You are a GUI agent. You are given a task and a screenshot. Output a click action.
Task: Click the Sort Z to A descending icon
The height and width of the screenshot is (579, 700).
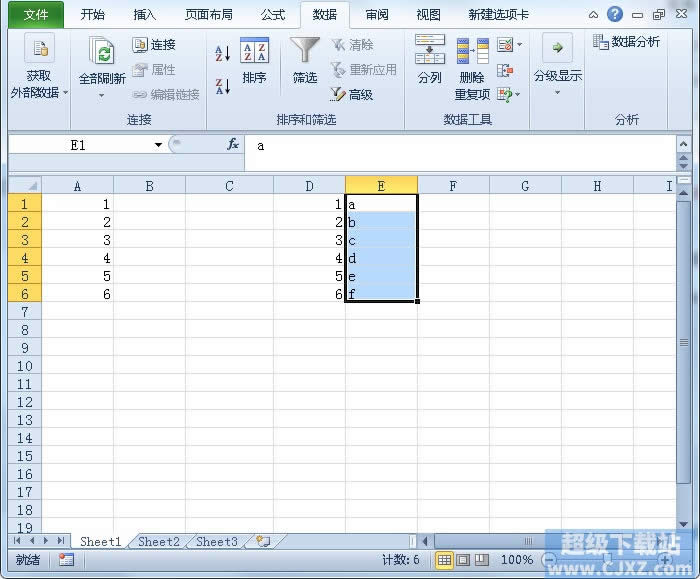pos(223,86)
